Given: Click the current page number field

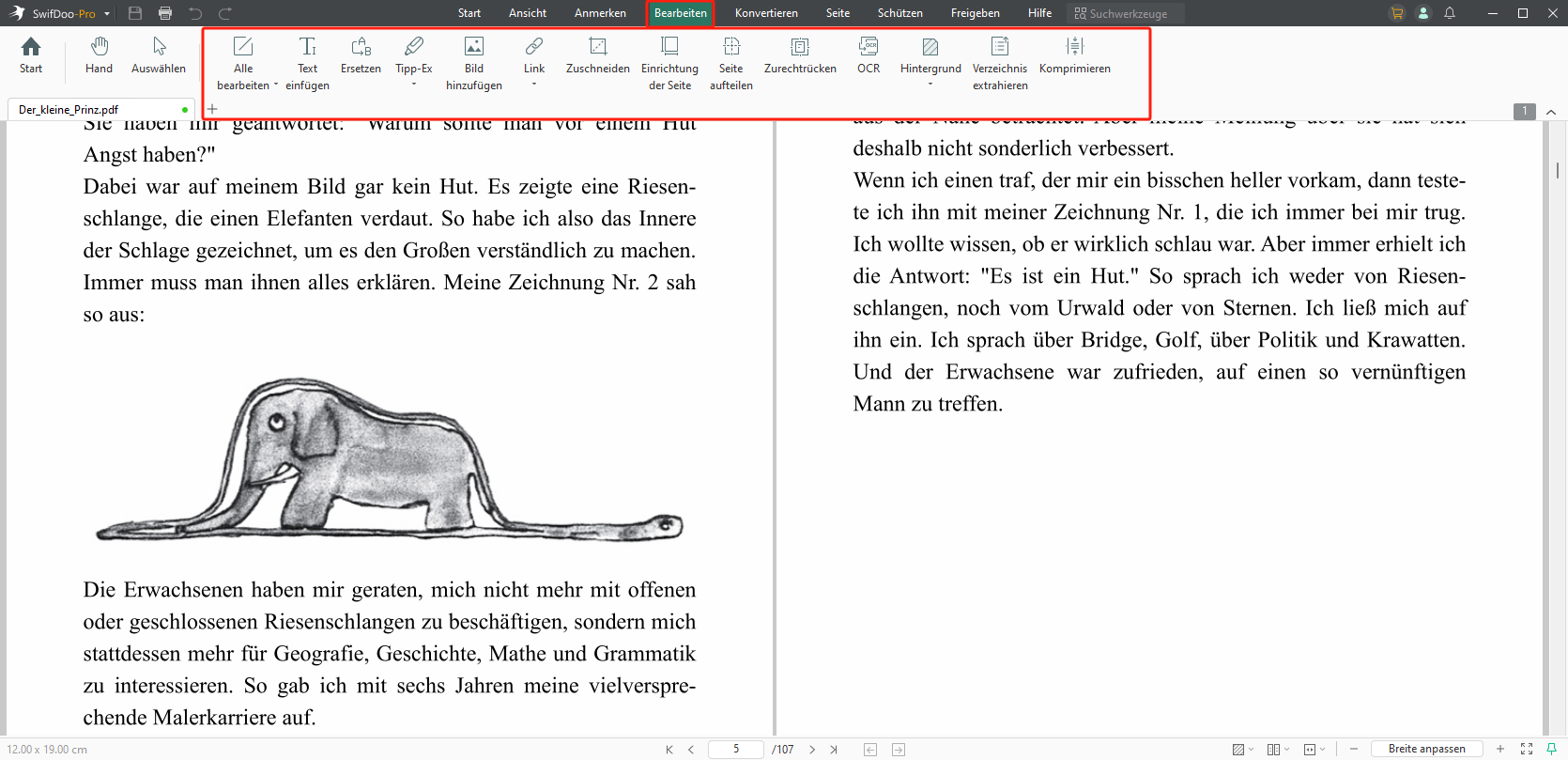Looking at the screenshot, I should pyautogui.click(x=736, y=749).
